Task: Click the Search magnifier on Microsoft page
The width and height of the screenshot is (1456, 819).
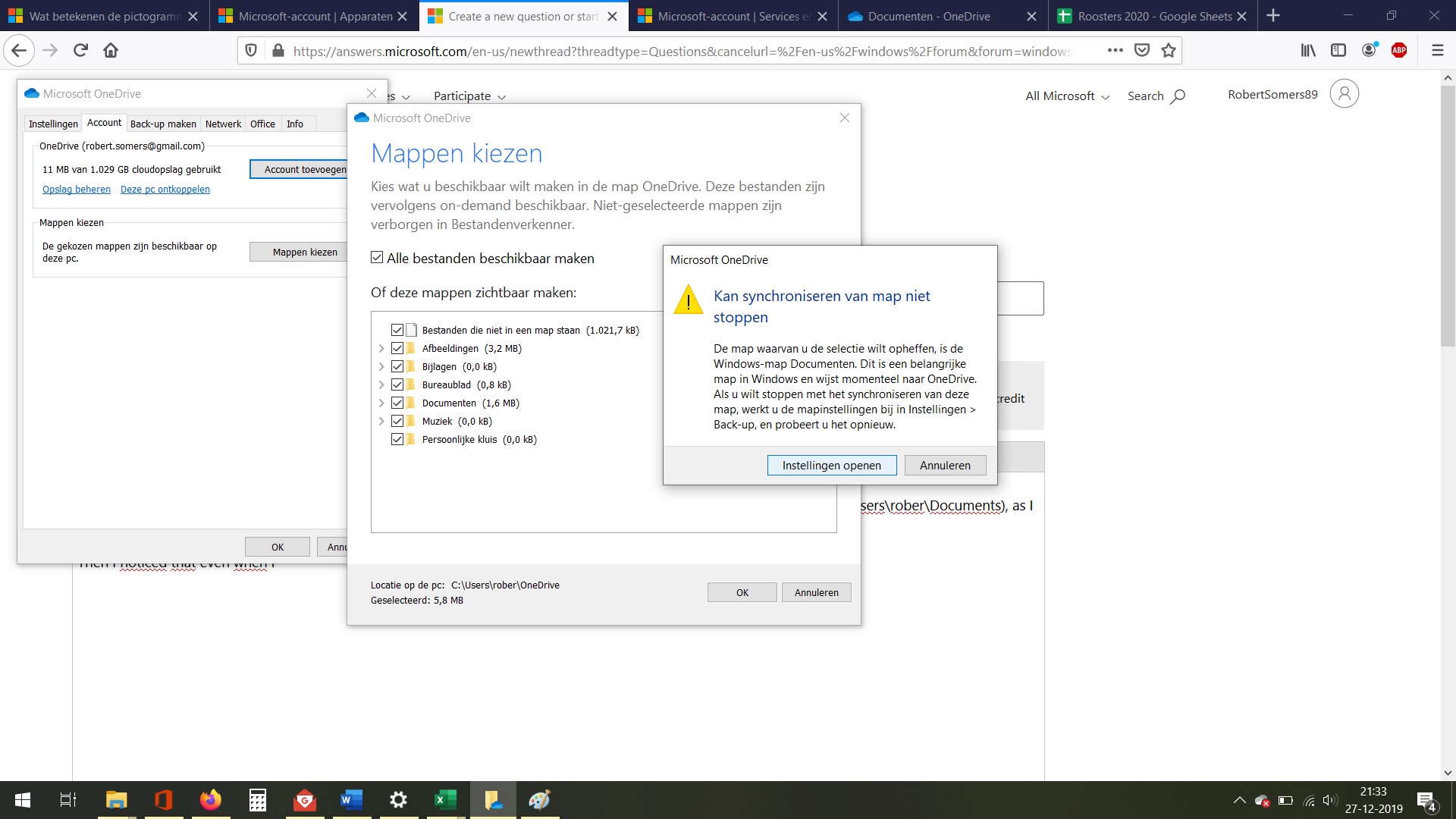Action: (x=1178, y=96)
